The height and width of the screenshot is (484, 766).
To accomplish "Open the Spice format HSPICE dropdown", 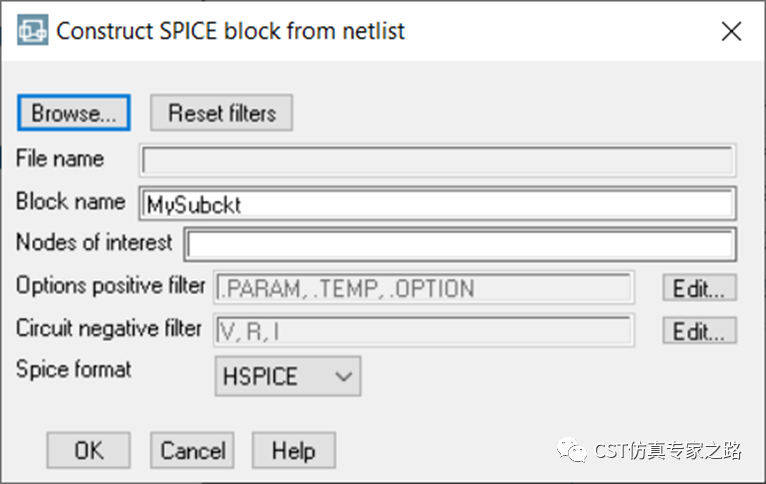I will point(288,377).
